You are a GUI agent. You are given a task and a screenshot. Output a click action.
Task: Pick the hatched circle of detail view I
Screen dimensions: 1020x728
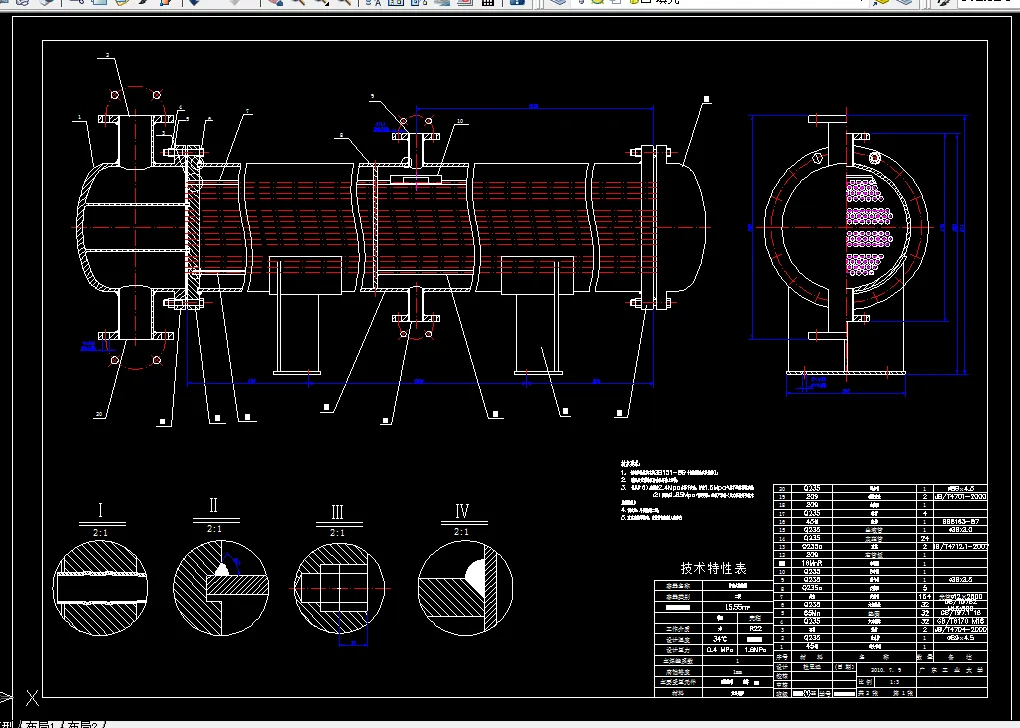(100, 588)
